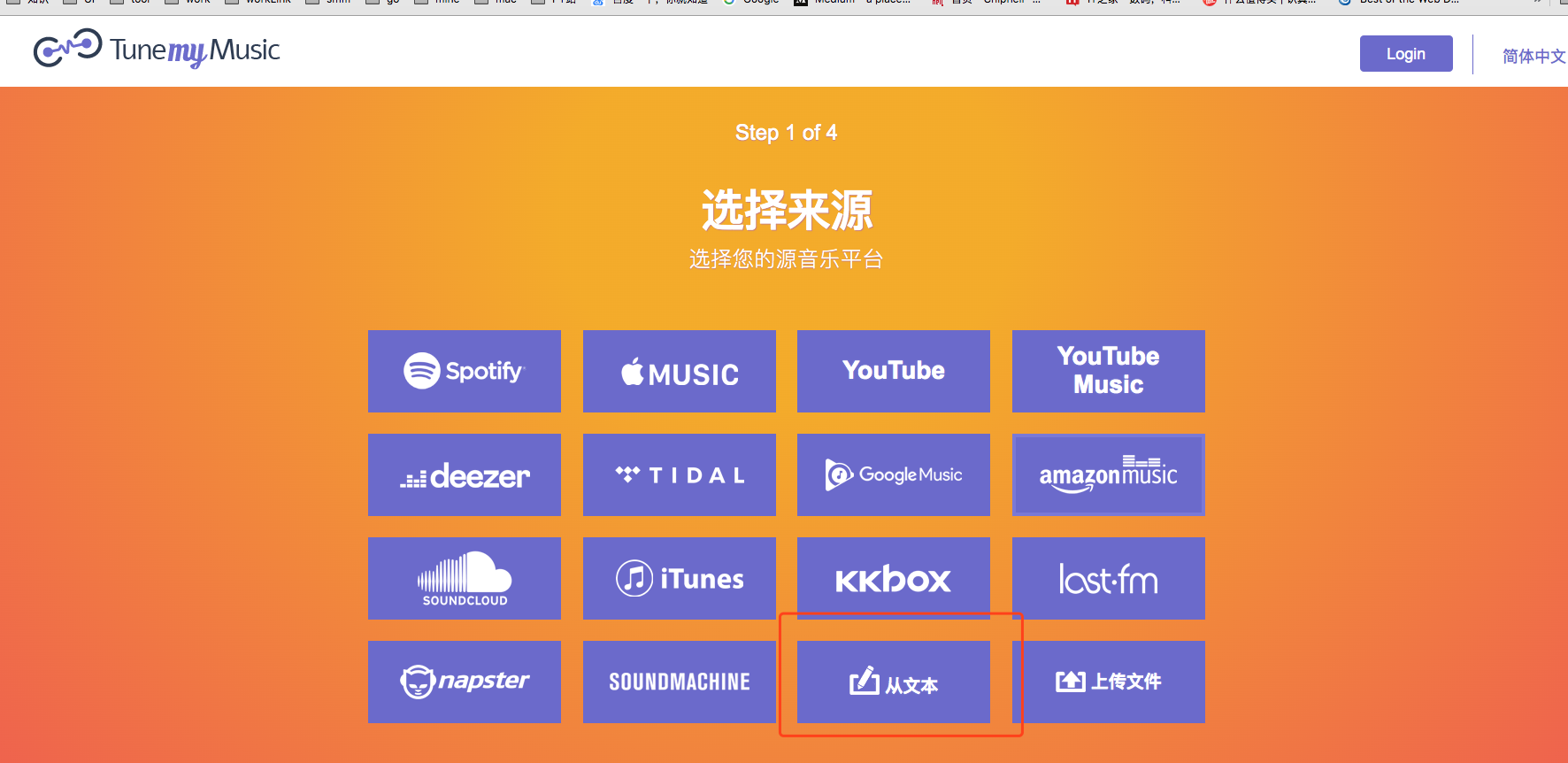Choose the iTunes source tile
Viewport: 1568px width, 763px height.
[x=680, y=578]
